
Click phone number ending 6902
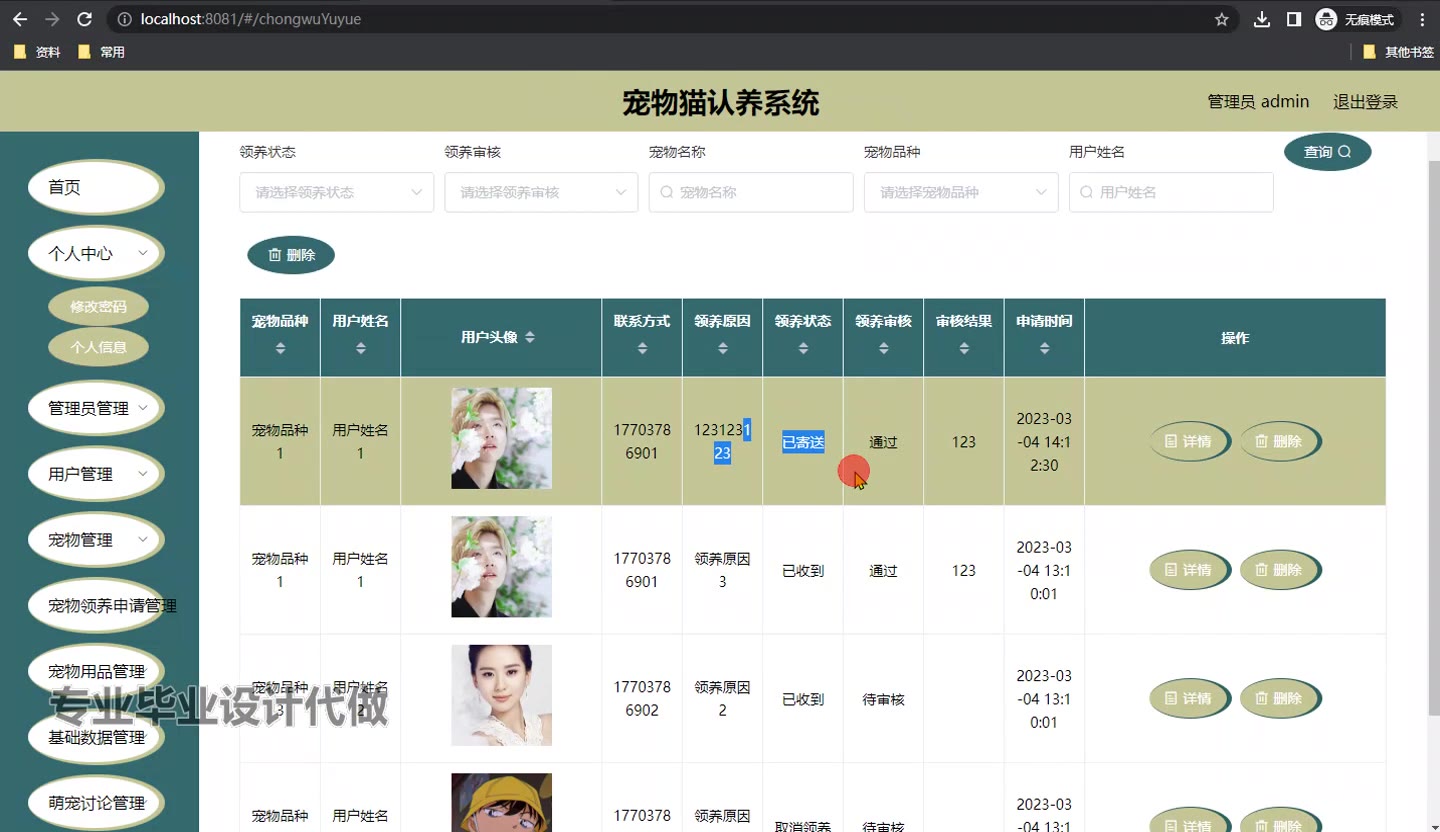coord(642,699)
